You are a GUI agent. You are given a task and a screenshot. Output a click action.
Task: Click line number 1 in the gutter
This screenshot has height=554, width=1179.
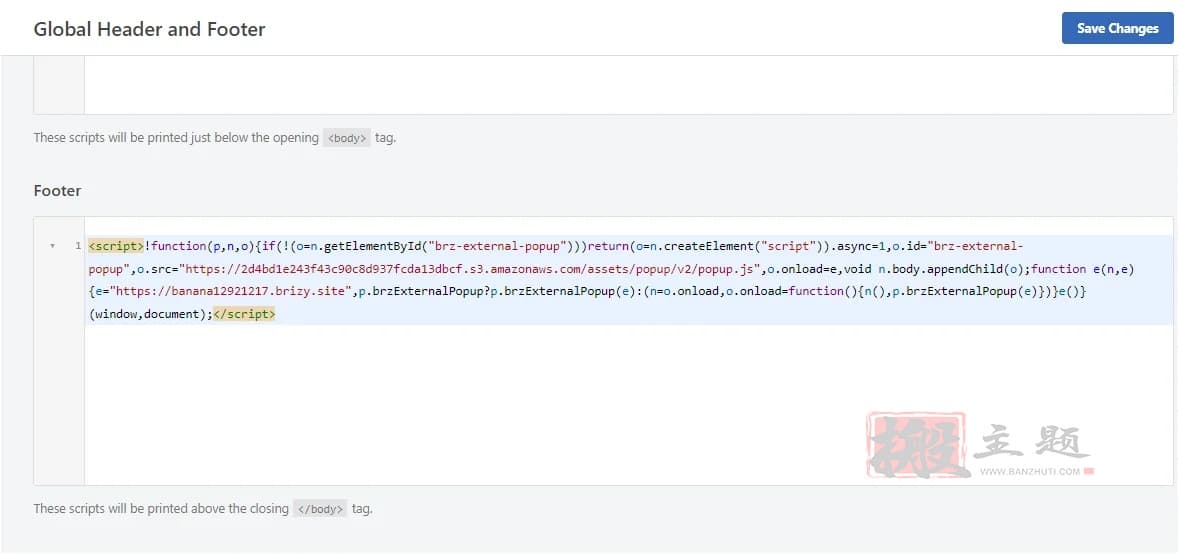[77, 246]
